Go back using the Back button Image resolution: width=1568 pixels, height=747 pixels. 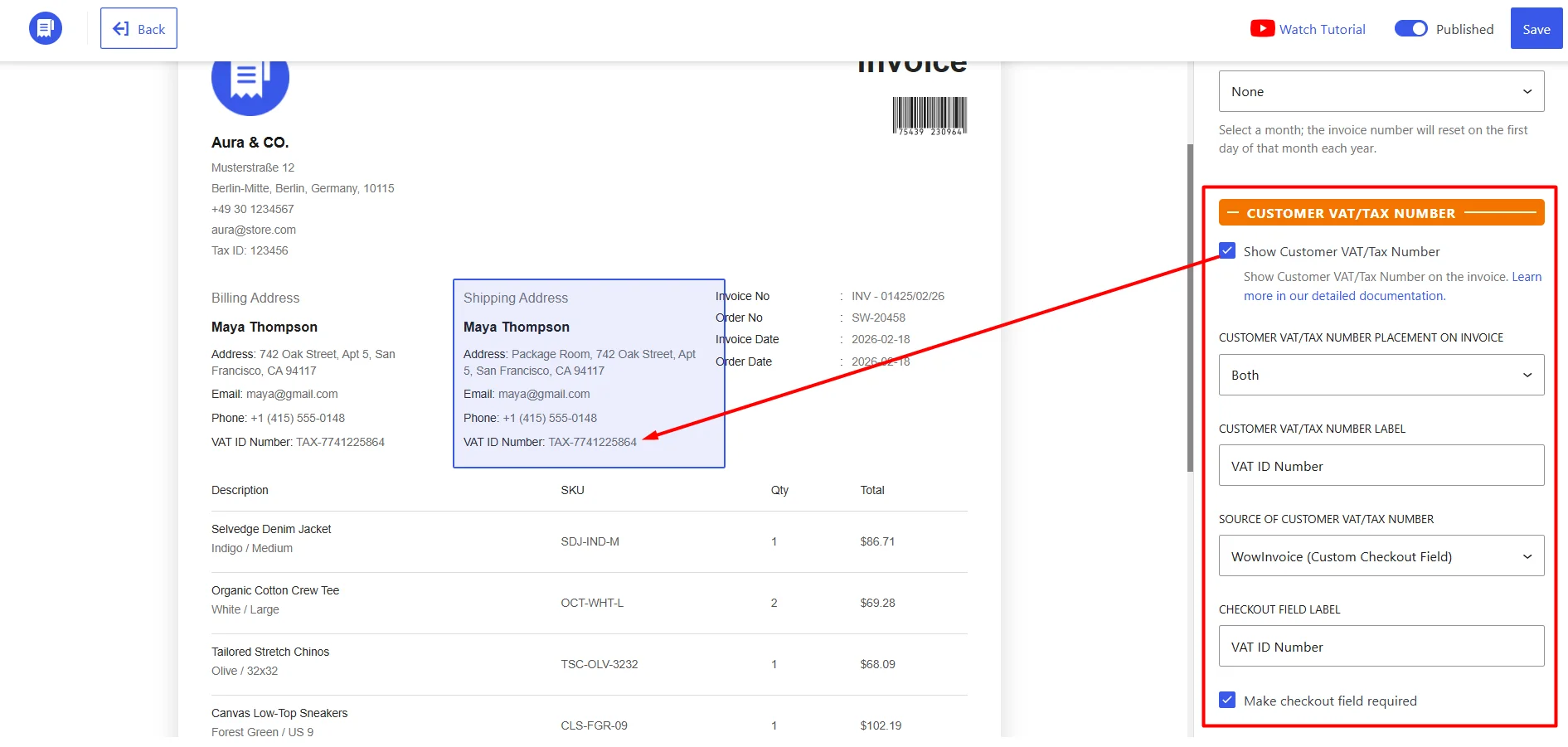[x=138, y=28]
